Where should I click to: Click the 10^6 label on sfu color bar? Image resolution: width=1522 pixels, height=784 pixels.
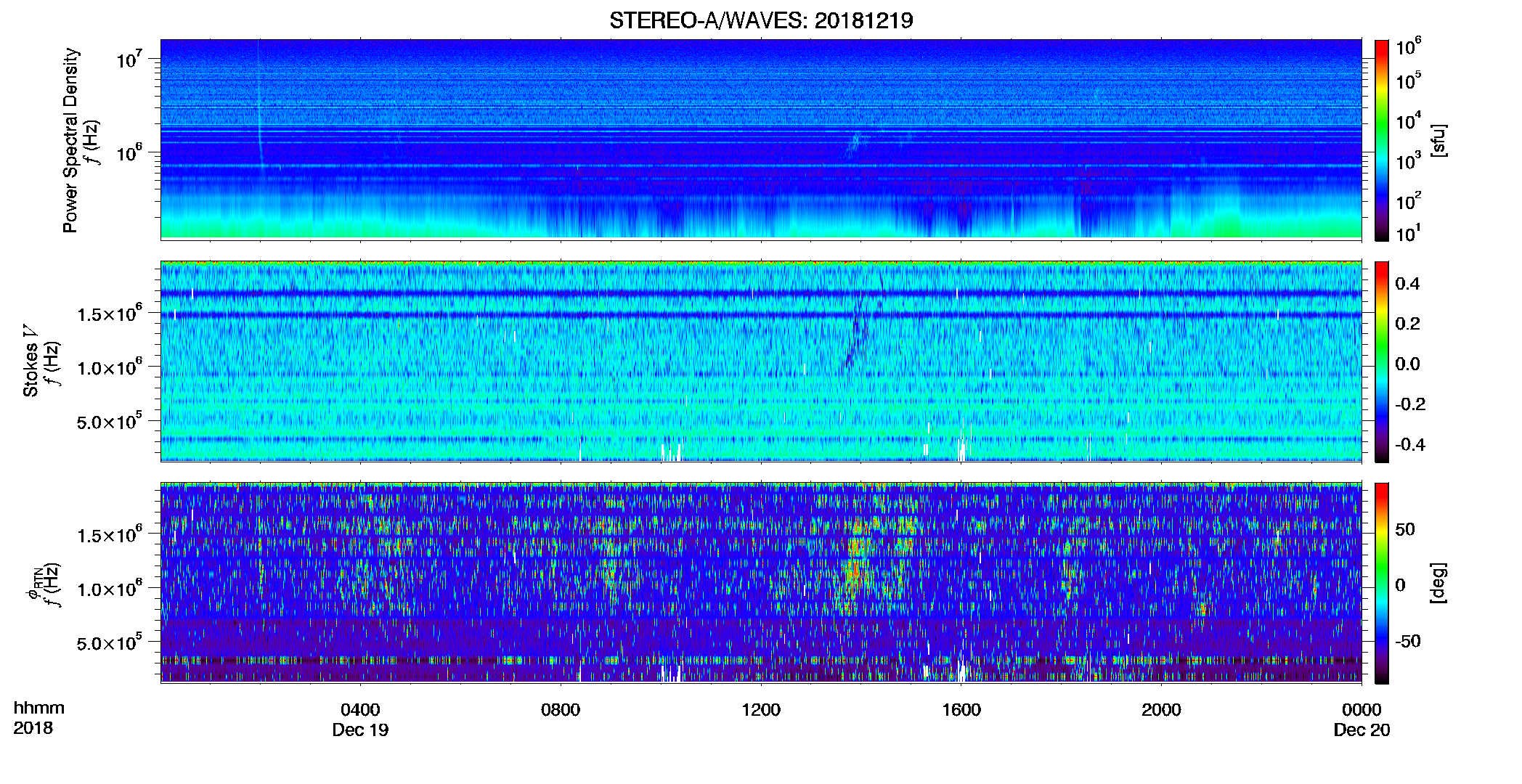1408,46
